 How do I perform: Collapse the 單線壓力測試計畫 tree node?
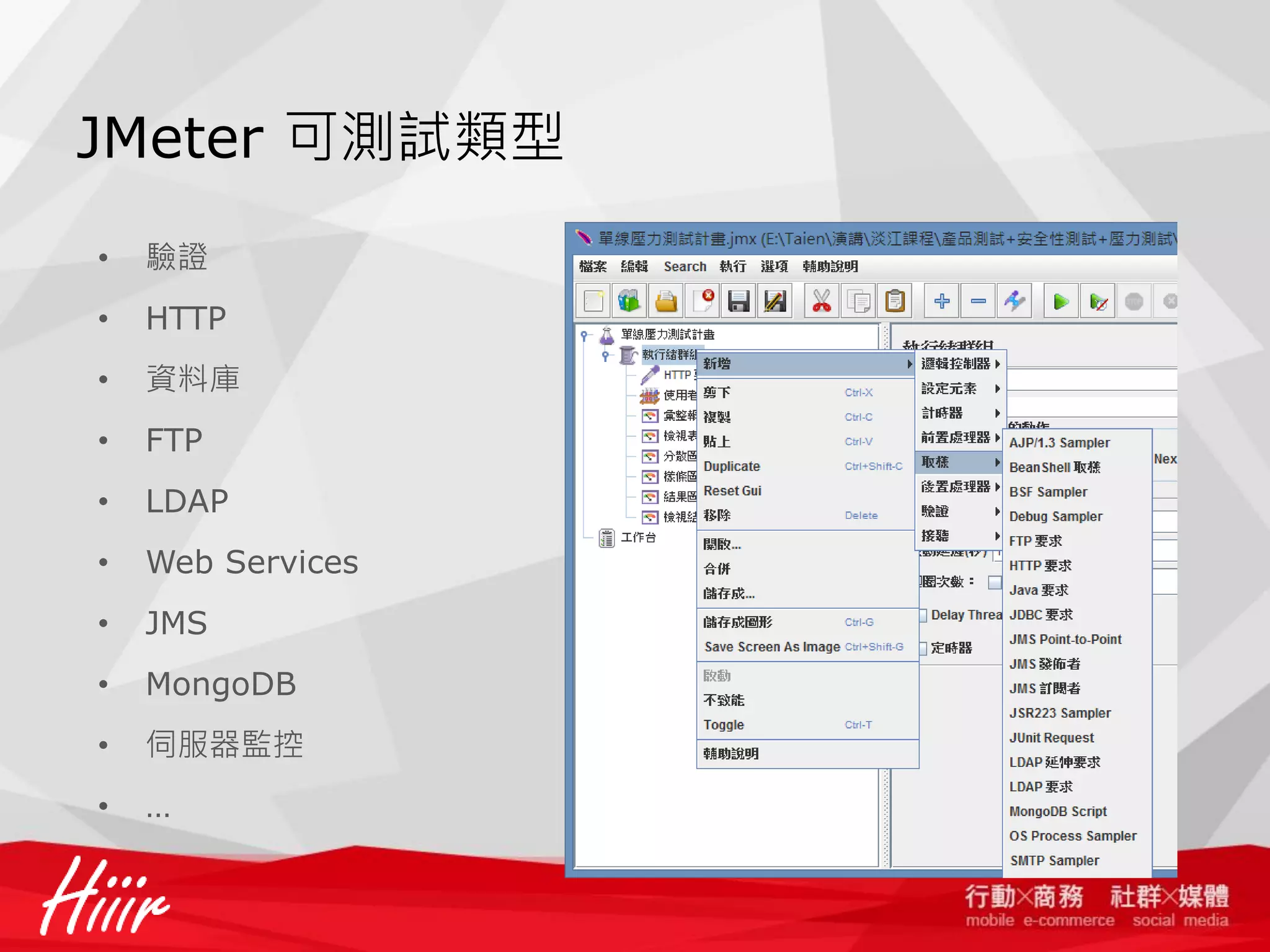tap(584, 335)
